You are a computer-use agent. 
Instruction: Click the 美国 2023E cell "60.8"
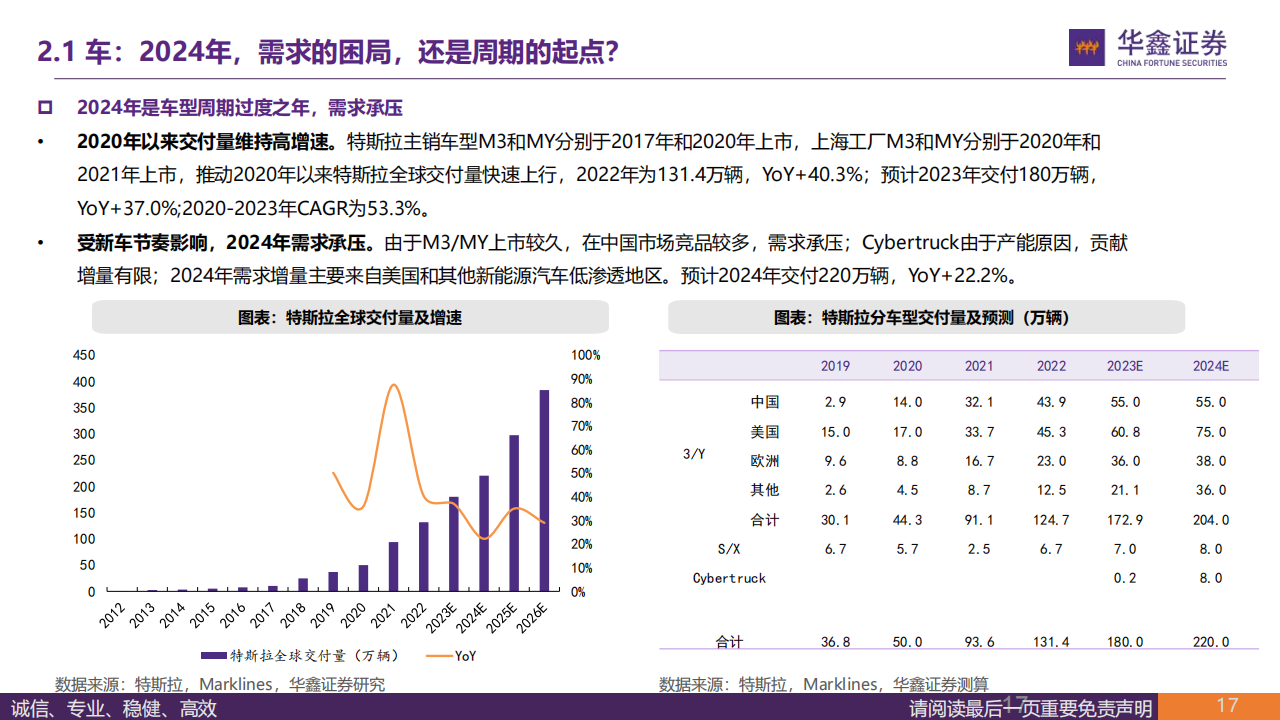[1125, 432]
